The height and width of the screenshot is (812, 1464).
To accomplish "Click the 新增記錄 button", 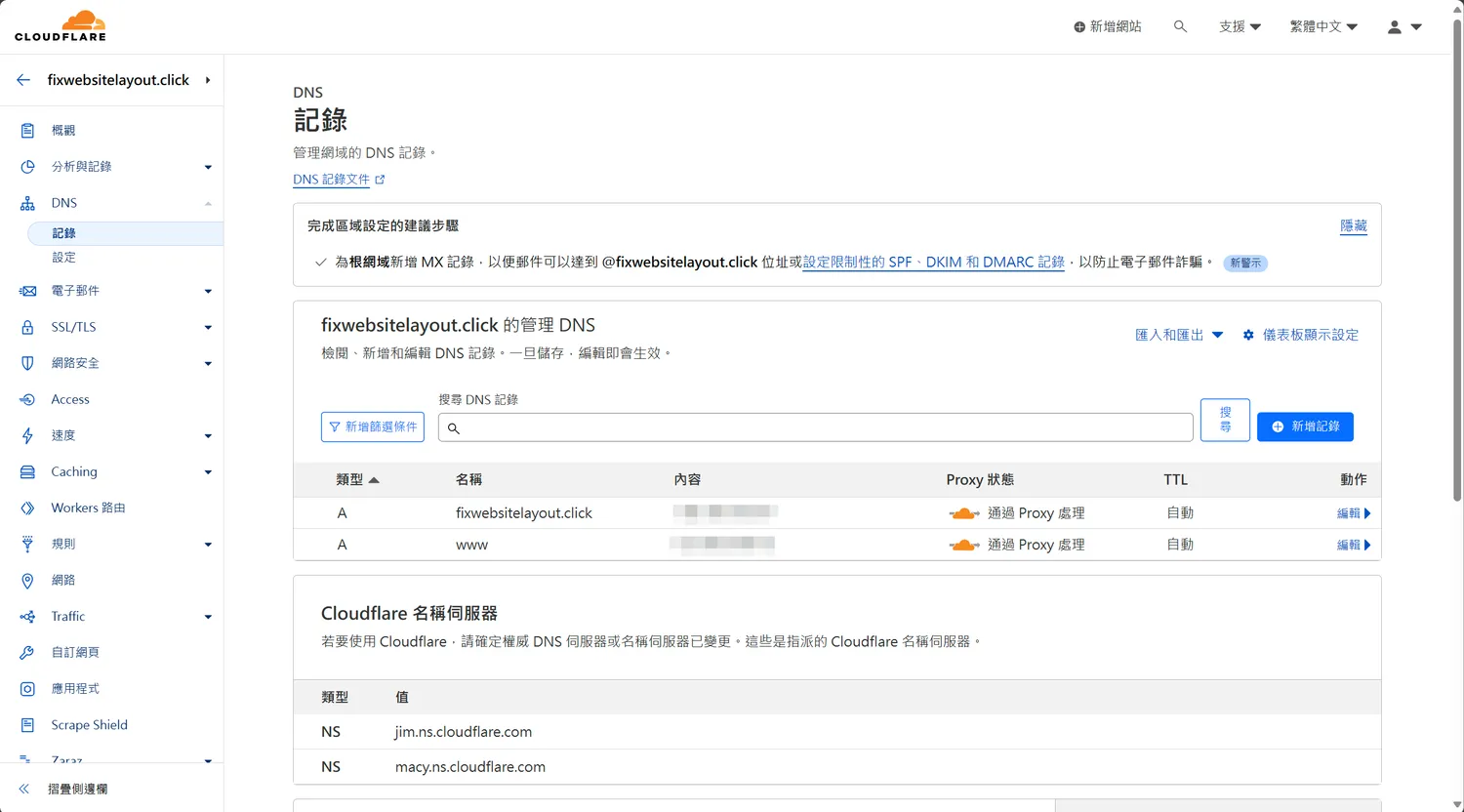I will point(1305,426).
